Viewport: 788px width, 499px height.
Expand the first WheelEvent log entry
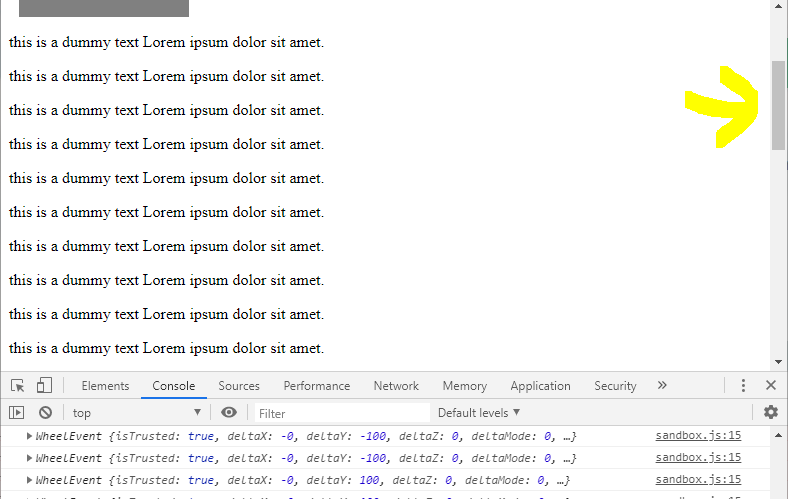tap(30, 437)
